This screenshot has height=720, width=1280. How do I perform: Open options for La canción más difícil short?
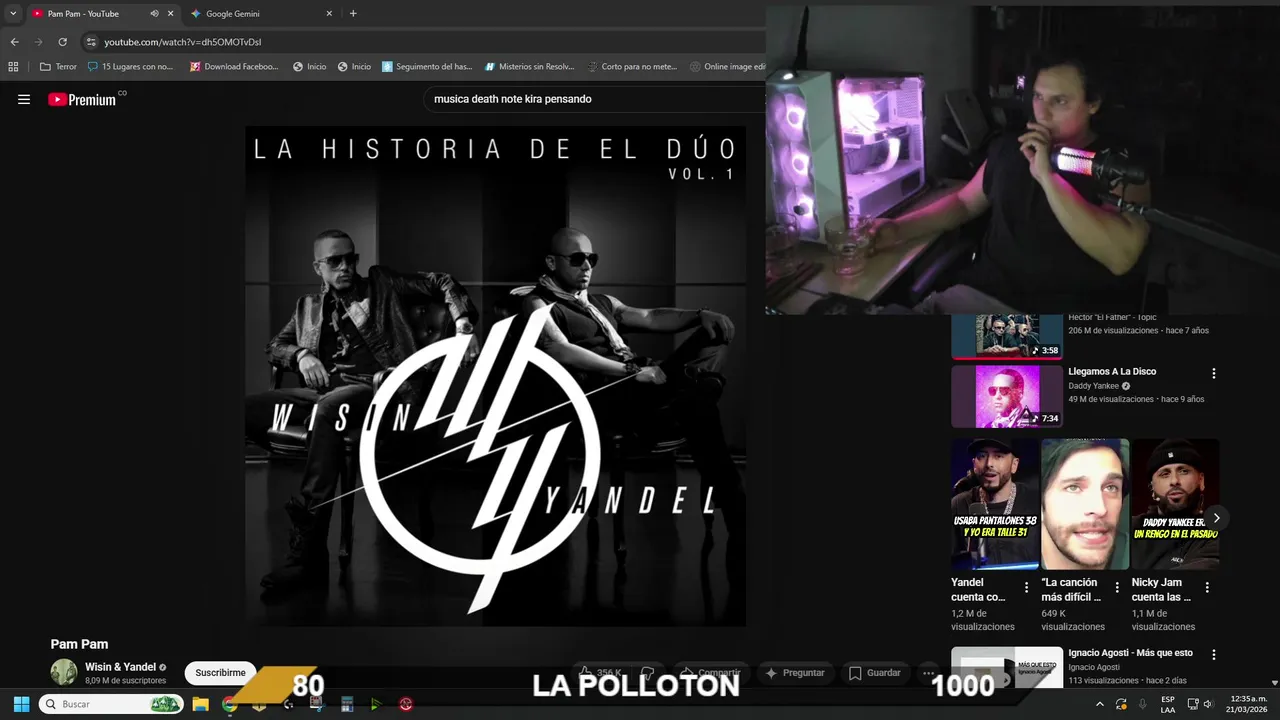coord(1117,588)
